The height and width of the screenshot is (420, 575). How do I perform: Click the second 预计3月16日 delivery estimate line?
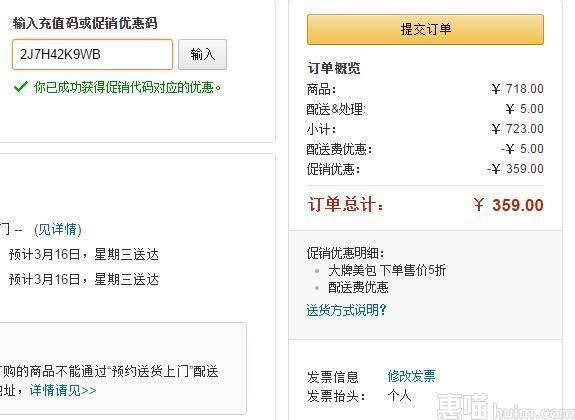pyautogui.click(x=84, y=280)
